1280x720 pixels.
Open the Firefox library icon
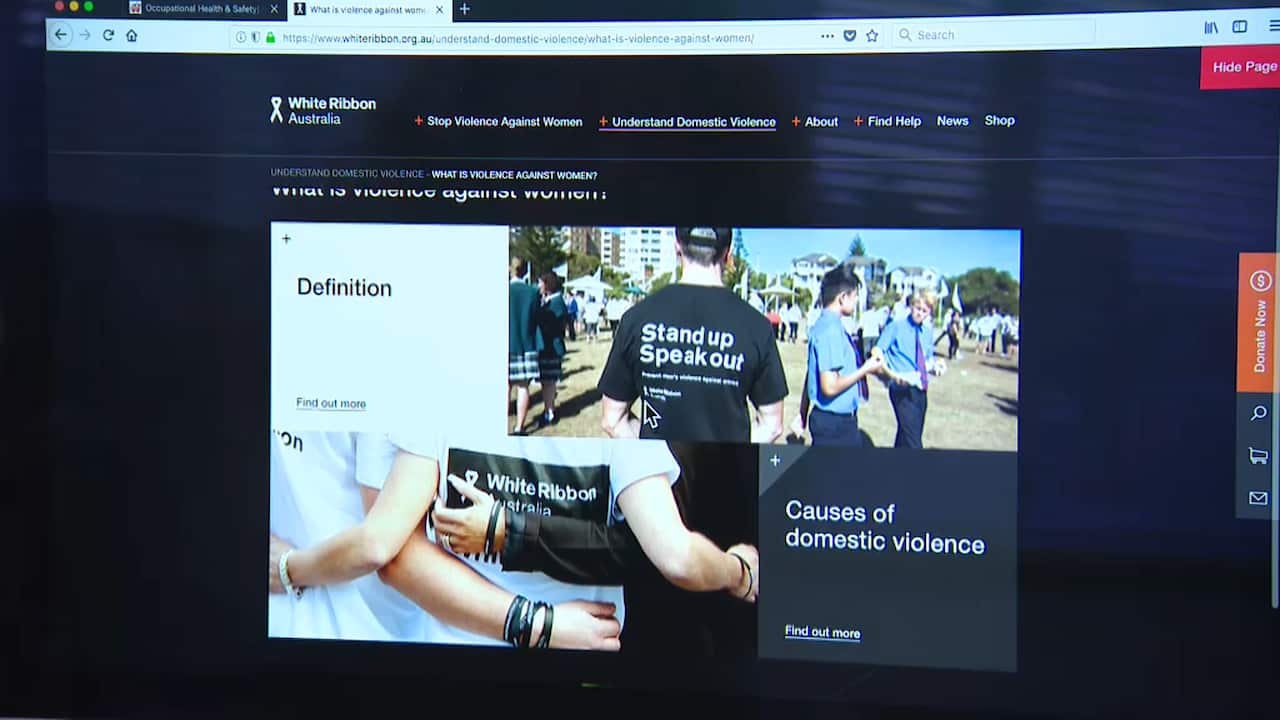pos(1211,28)
